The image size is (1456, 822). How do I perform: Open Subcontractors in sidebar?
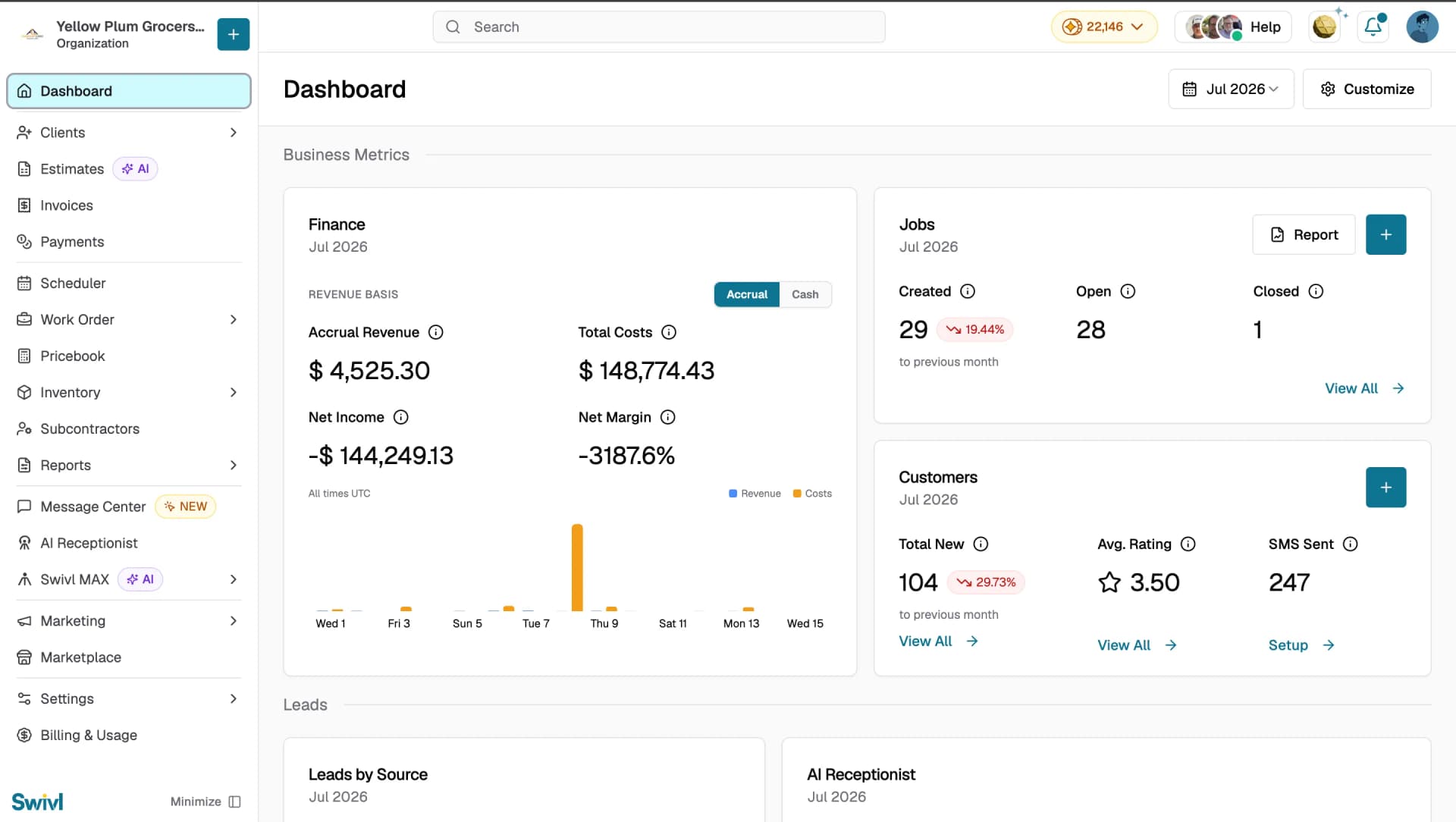pos(129,429)
